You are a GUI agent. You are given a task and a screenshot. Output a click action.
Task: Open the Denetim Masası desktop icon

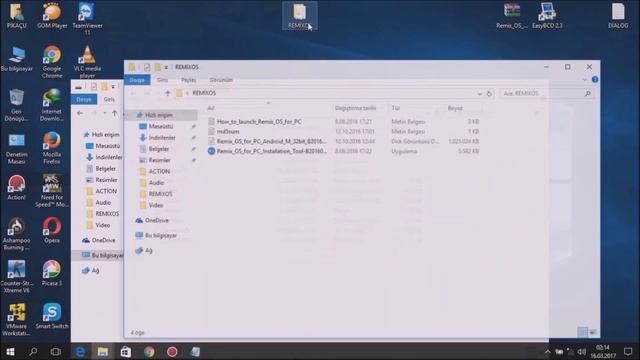tap(16, 148)
